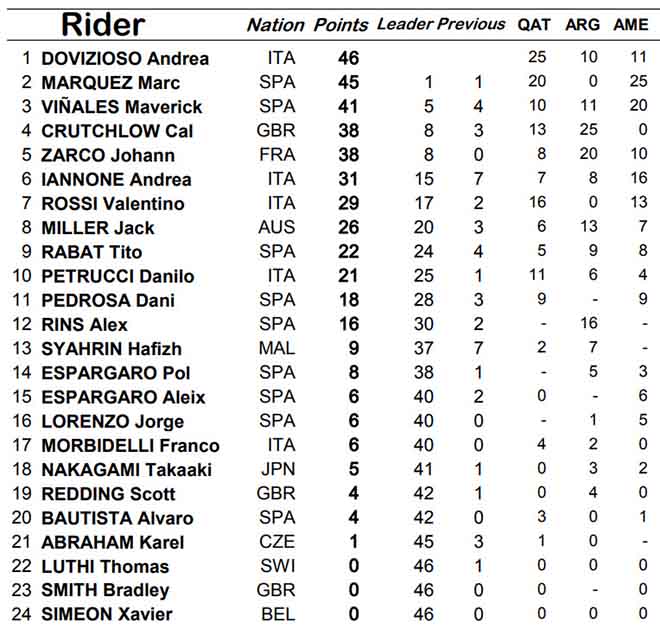Select Dovizioso's 46 points total
Image resolution: width=660 pixels, height=629 pixels.
pyautogui.click(x=349, y=59)
